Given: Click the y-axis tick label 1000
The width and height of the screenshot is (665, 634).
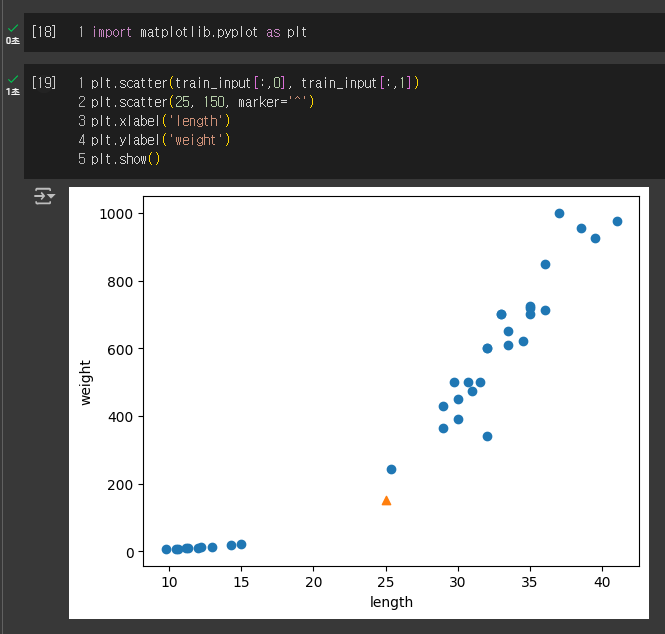Looking at the screenshot, I should coord(116,214).
